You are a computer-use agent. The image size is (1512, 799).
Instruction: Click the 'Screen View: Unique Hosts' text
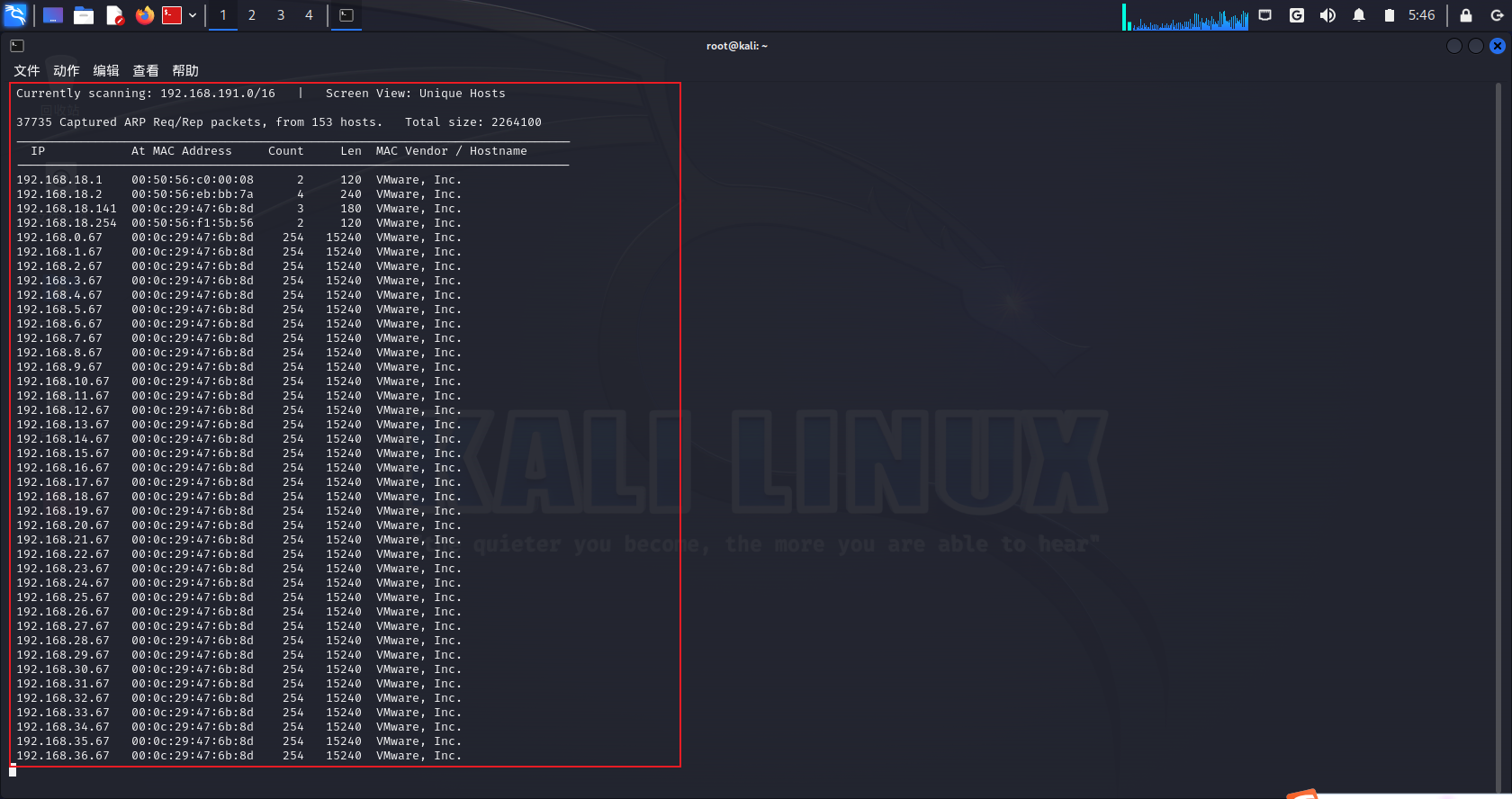[416, 94]
